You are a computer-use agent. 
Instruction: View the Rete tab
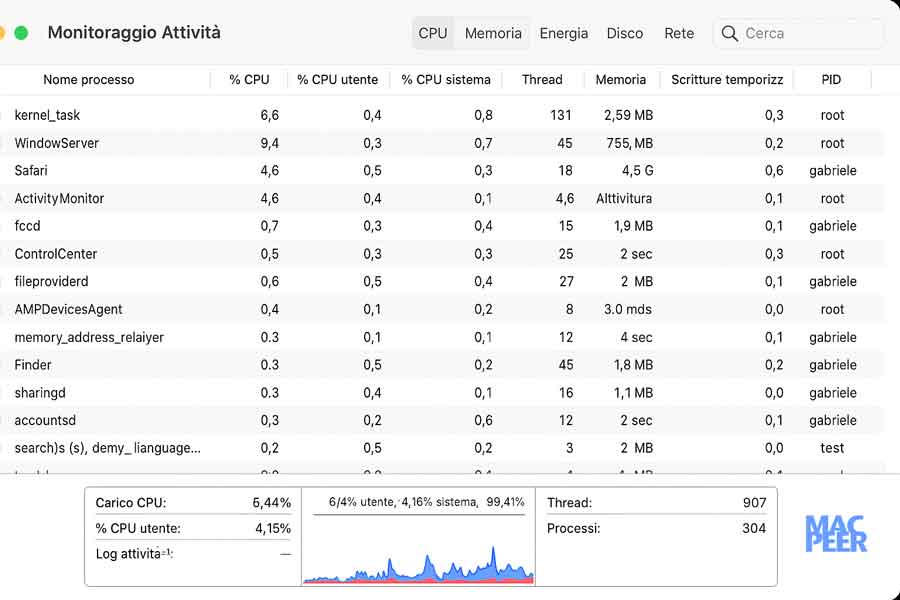coord(679,33)
